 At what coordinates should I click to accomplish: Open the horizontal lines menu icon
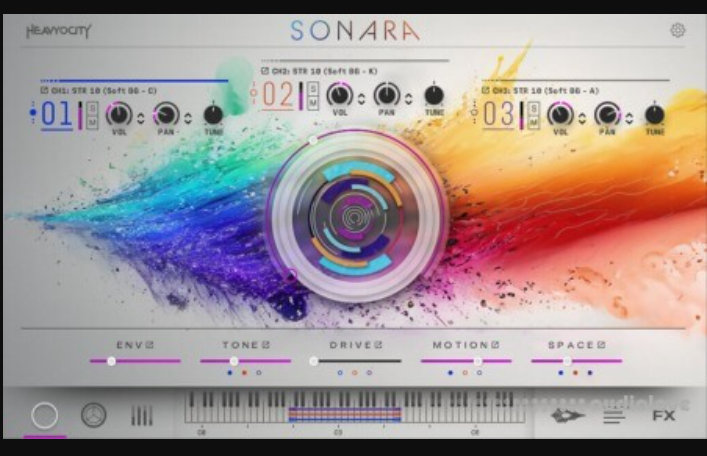point(613,416)
